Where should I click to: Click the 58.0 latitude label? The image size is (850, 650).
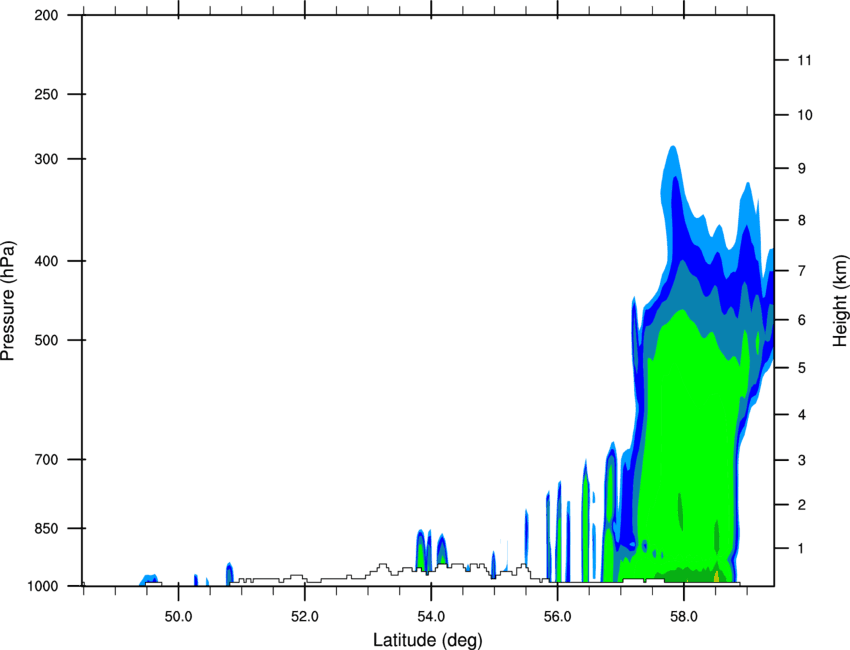684,617
